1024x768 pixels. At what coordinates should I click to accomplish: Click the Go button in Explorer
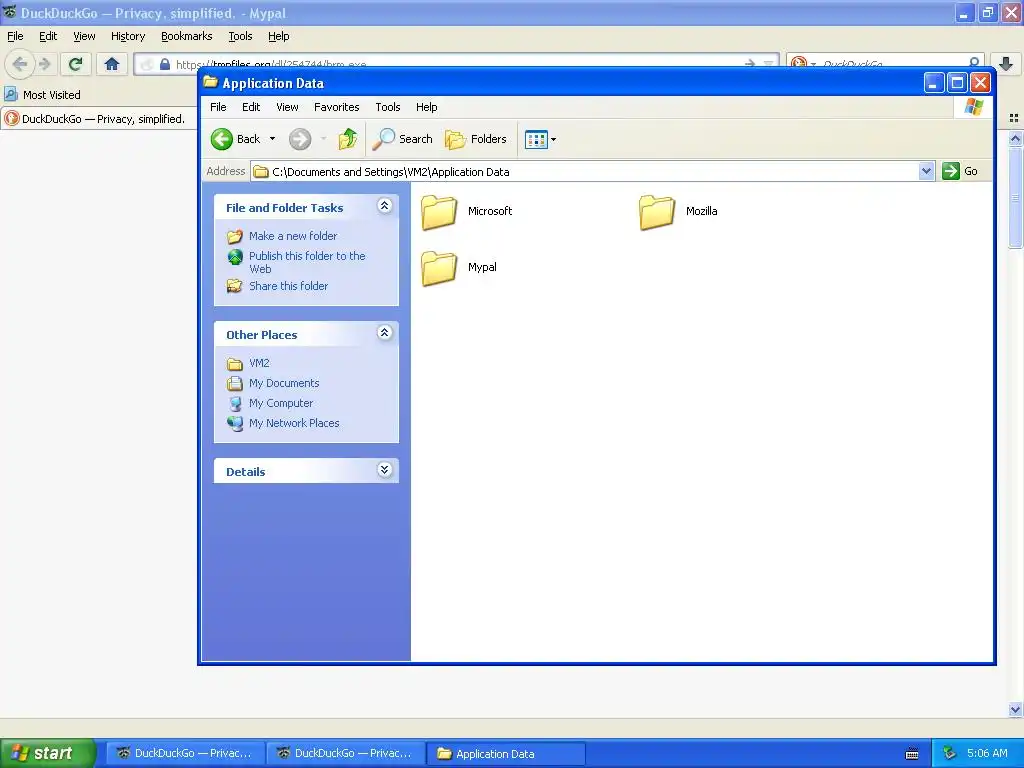[960, 172]
